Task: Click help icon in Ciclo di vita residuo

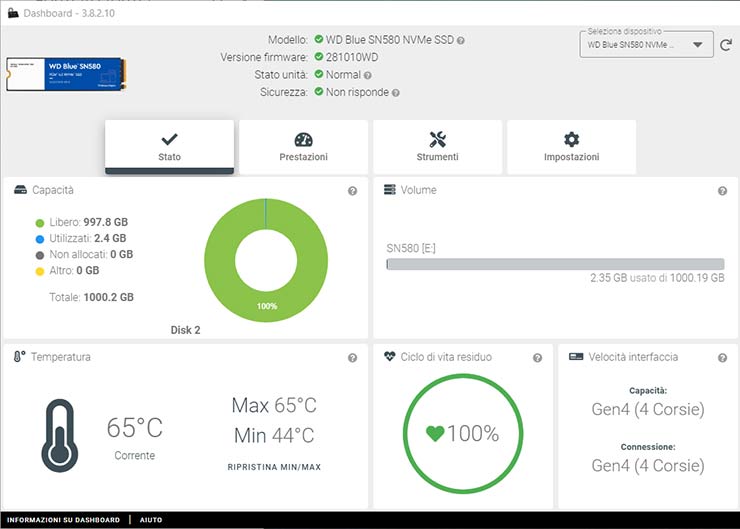Action: tap(537, 358)
